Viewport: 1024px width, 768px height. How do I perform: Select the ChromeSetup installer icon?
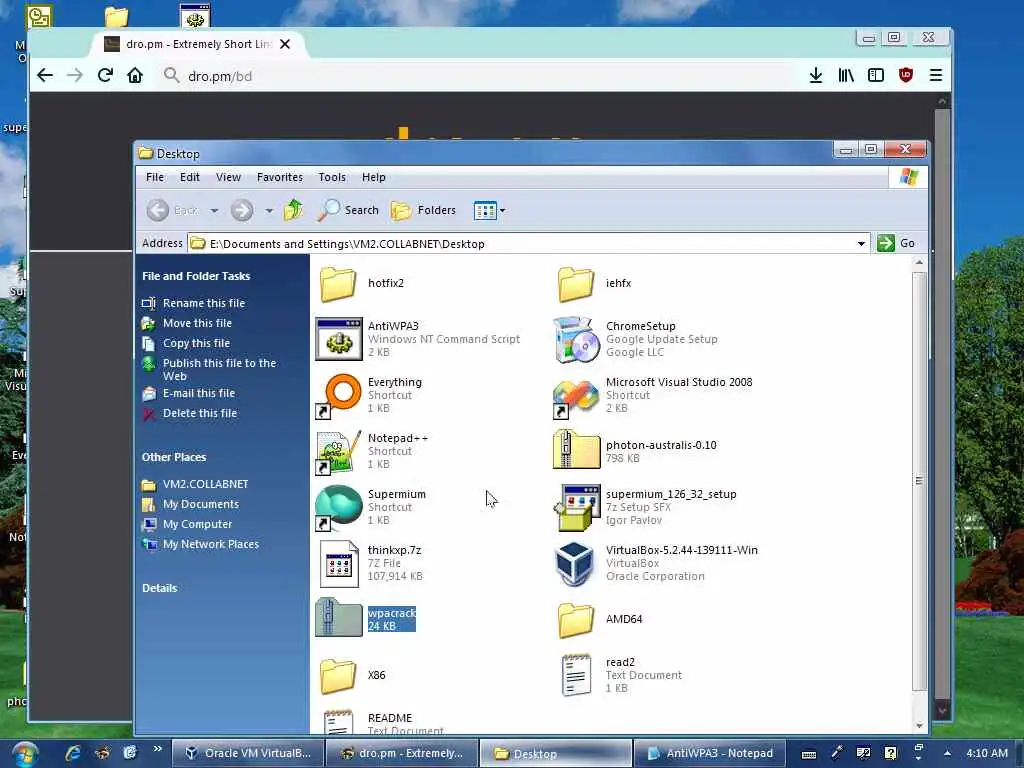tap(576, 339)
